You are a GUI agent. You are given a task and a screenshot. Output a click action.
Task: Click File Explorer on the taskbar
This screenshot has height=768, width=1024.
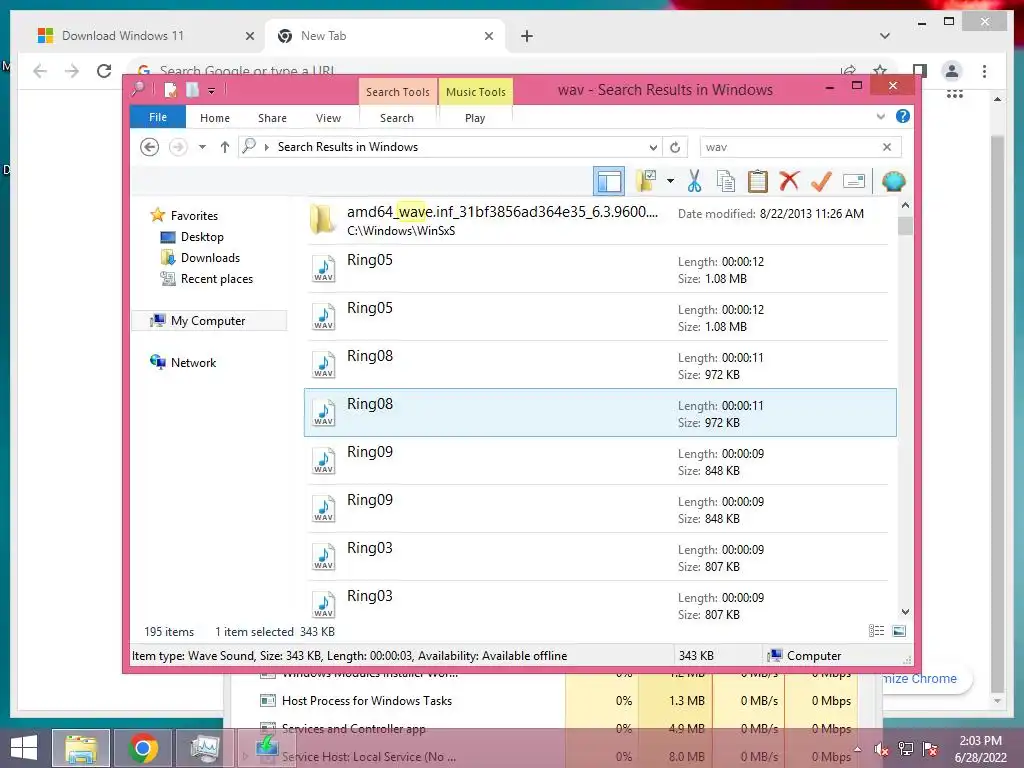(80, 748)
